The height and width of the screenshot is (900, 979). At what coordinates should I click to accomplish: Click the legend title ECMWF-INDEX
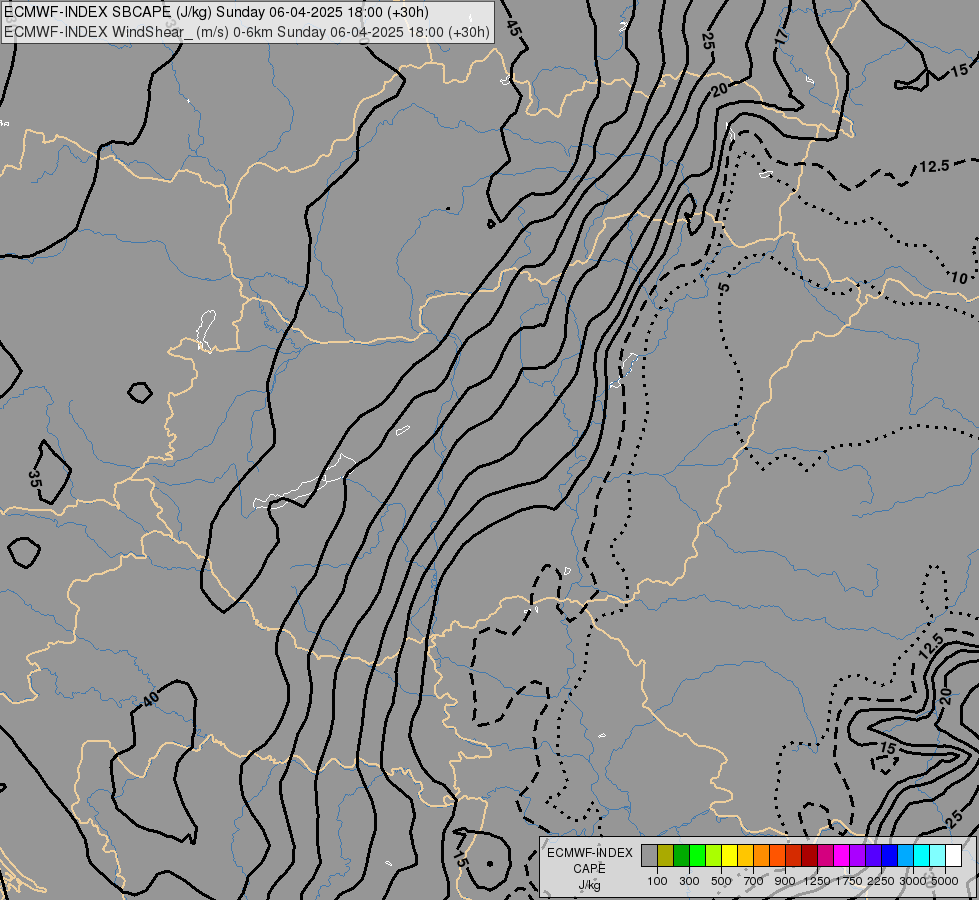[x=589, y=853]
